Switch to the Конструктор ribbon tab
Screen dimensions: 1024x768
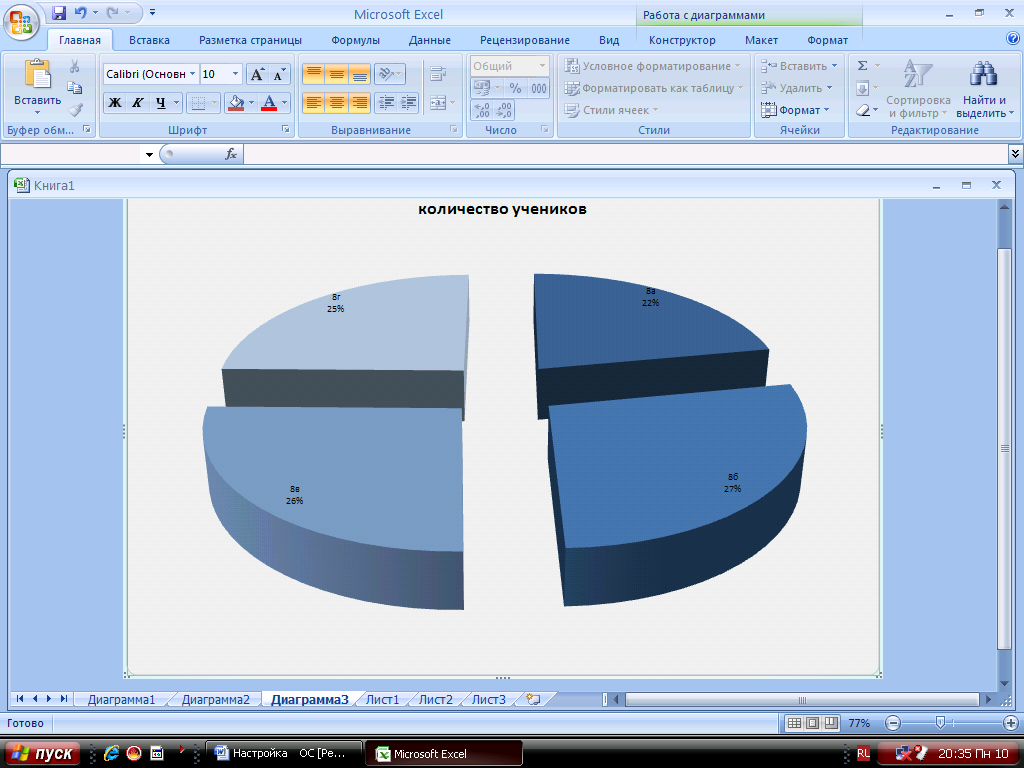[682, 40]
